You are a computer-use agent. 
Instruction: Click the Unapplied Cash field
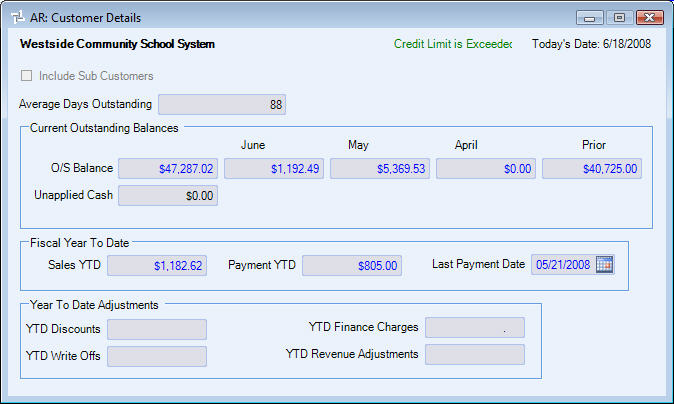point(168,196)
